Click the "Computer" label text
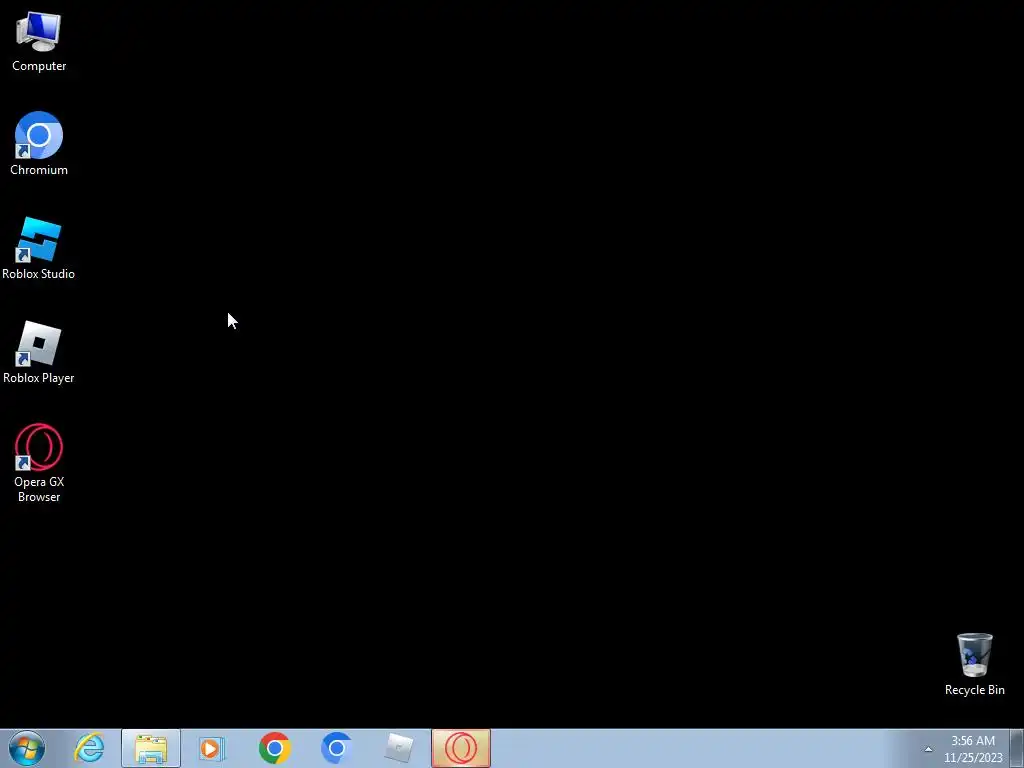 pos(39,66)
